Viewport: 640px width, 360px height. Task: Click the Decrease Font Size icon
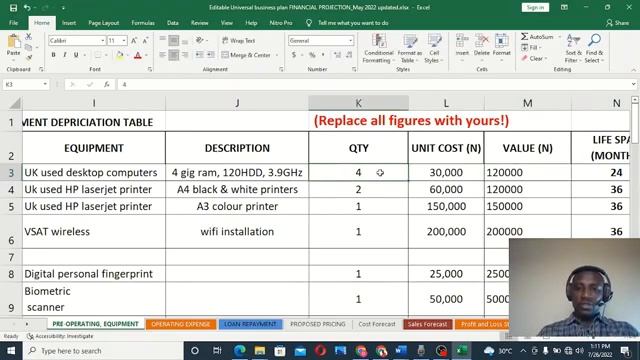[x=145, y=40]
